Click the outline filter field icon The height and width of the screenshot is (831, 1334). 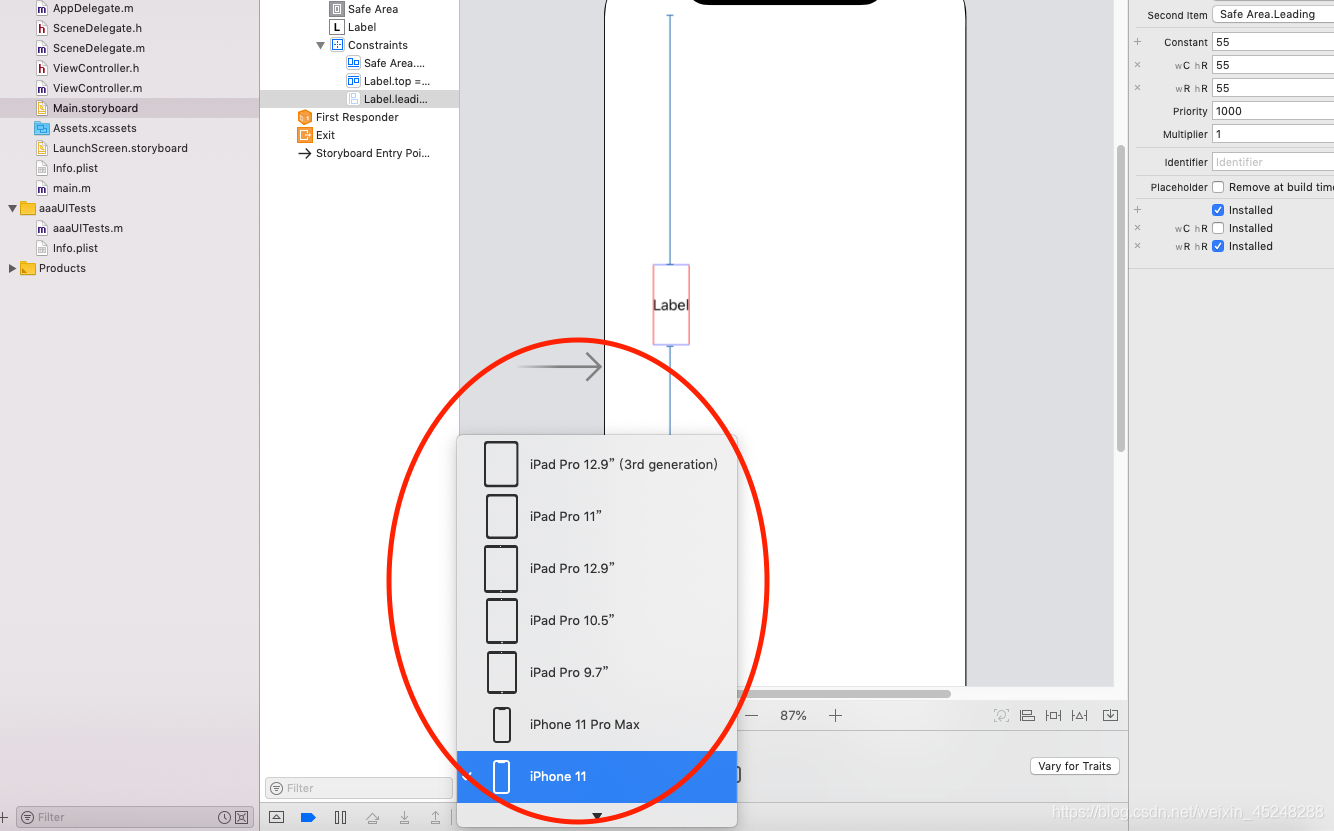(276, 788)
